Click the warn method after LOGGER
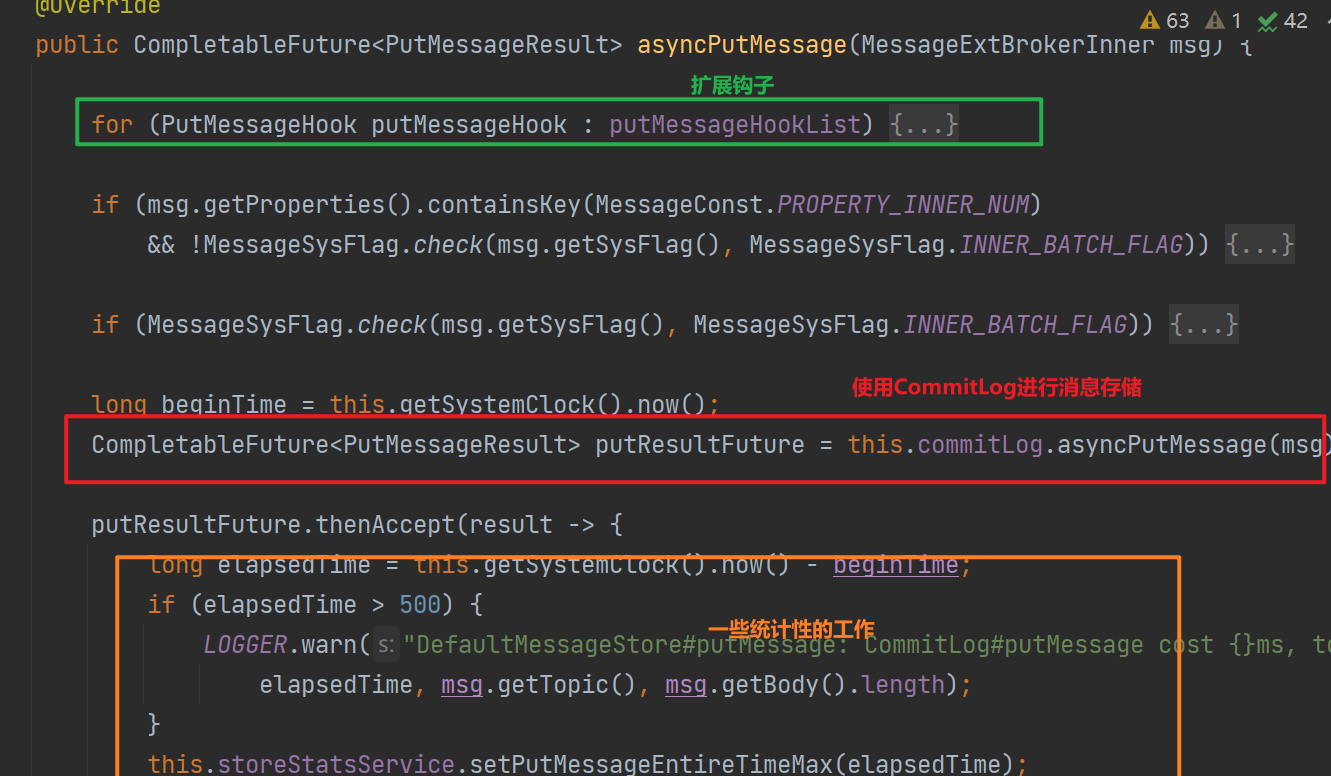The width and height of the screenshot is (1331, 776). coord(329,645)
